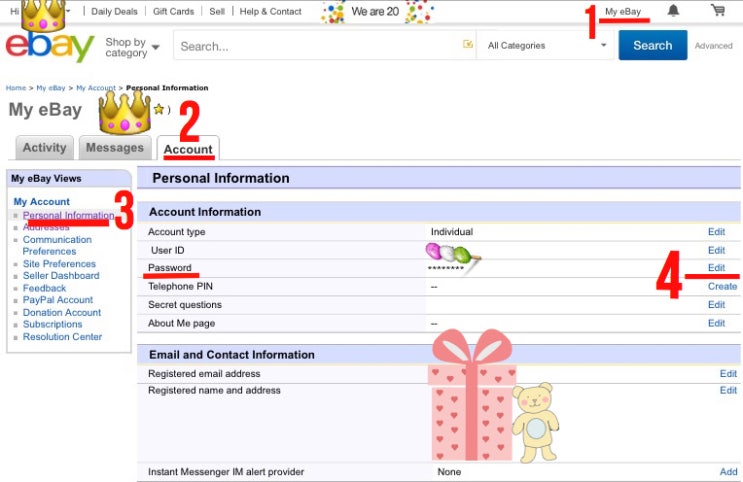The height and width of the screenshot is (482, 743).
Task: Click the notification bell icon
Action: click(x=673, y=11)
